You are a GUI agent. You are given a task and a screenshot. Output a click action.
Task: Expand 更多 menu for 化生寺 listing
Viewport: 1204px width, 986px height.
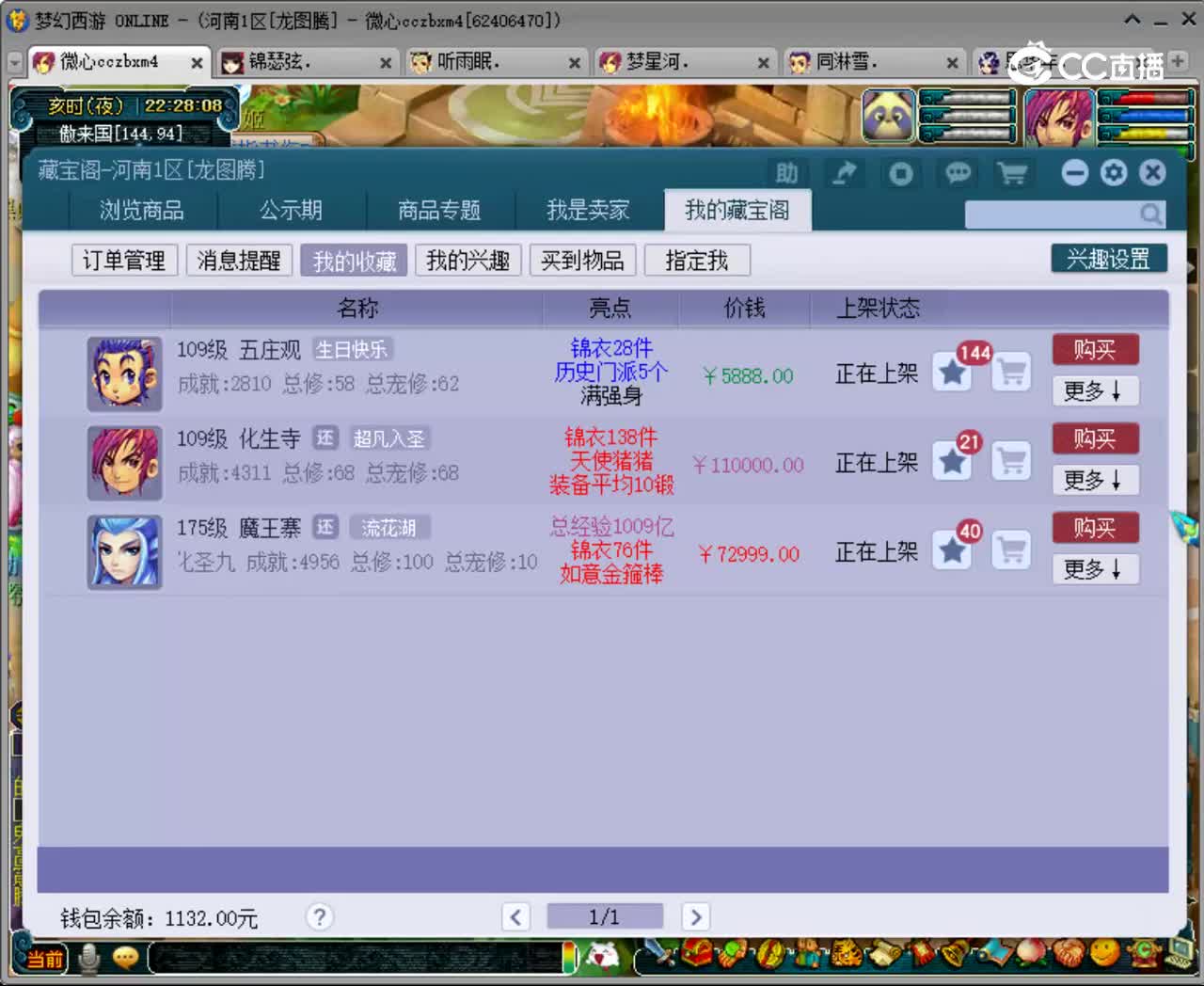click(1095, 480)
